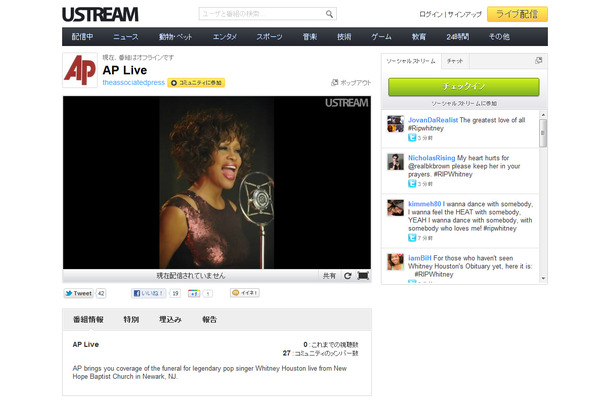Screen dimensions: 610x400
Task: Switch to the 報告 report tab
Action: coord(209,319)
